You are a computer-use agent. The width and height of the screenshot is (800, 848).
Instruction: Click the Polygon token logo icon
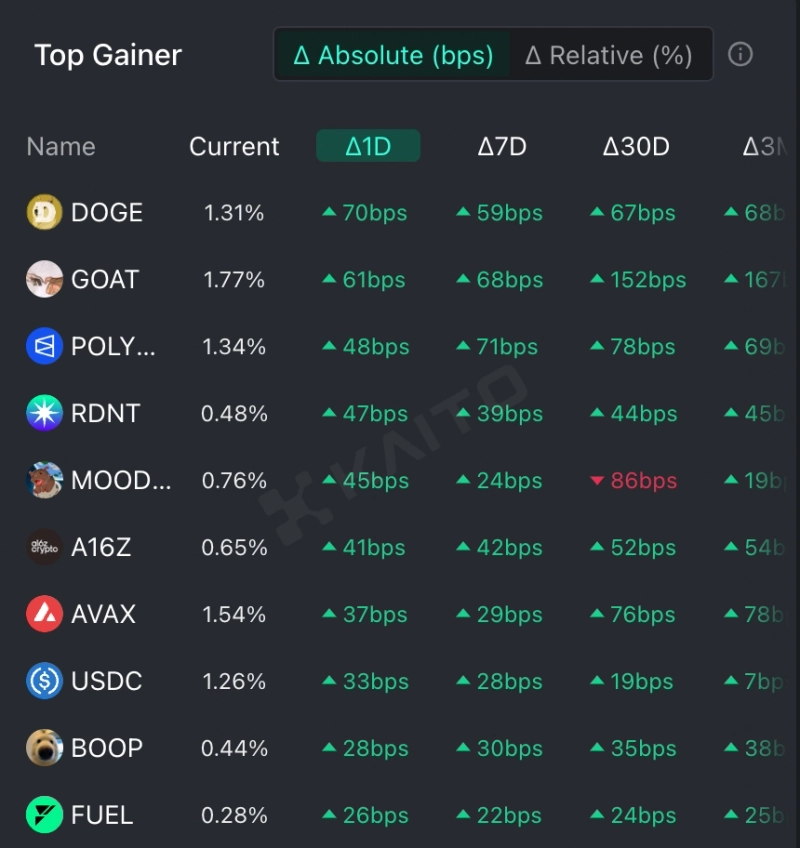pos(44,347)
